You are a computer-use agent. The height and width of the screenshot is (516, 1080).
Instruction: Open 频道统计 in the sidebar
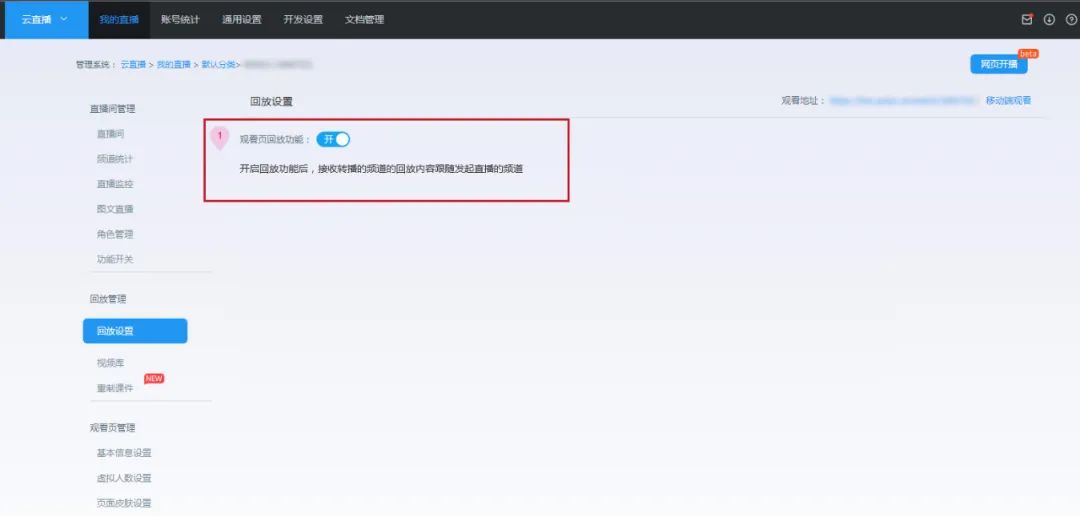coord(114,158)
